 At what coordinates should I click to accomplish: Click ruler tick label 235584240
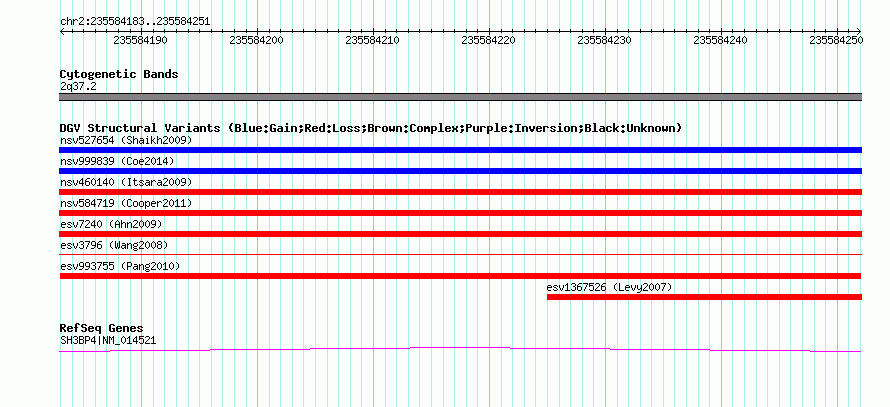720,40
